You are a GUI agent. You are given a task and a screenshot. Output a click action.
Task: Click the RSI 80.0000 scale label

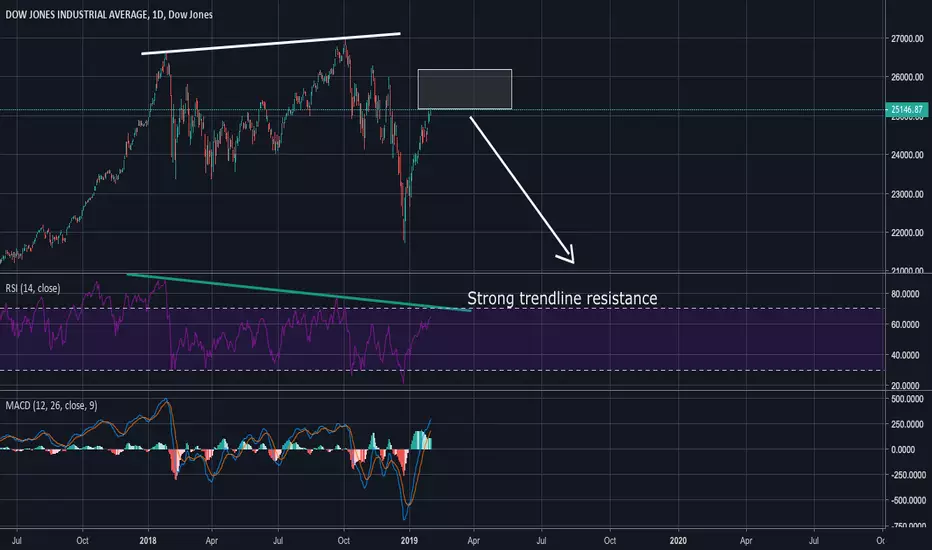pyautogui.click(x=905, y=294)
